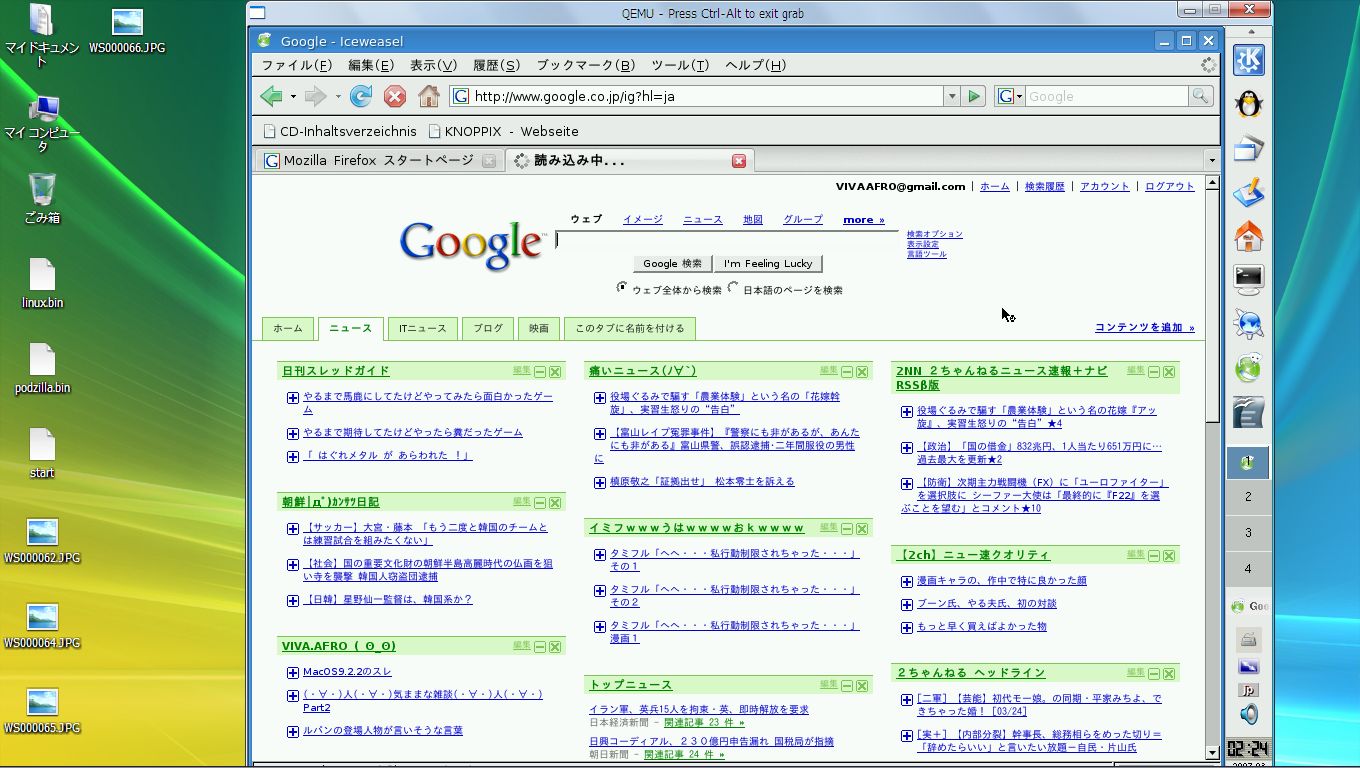1360x768 pixels.
Task: Click the Google 検索 button
Action: pos(672,263)
